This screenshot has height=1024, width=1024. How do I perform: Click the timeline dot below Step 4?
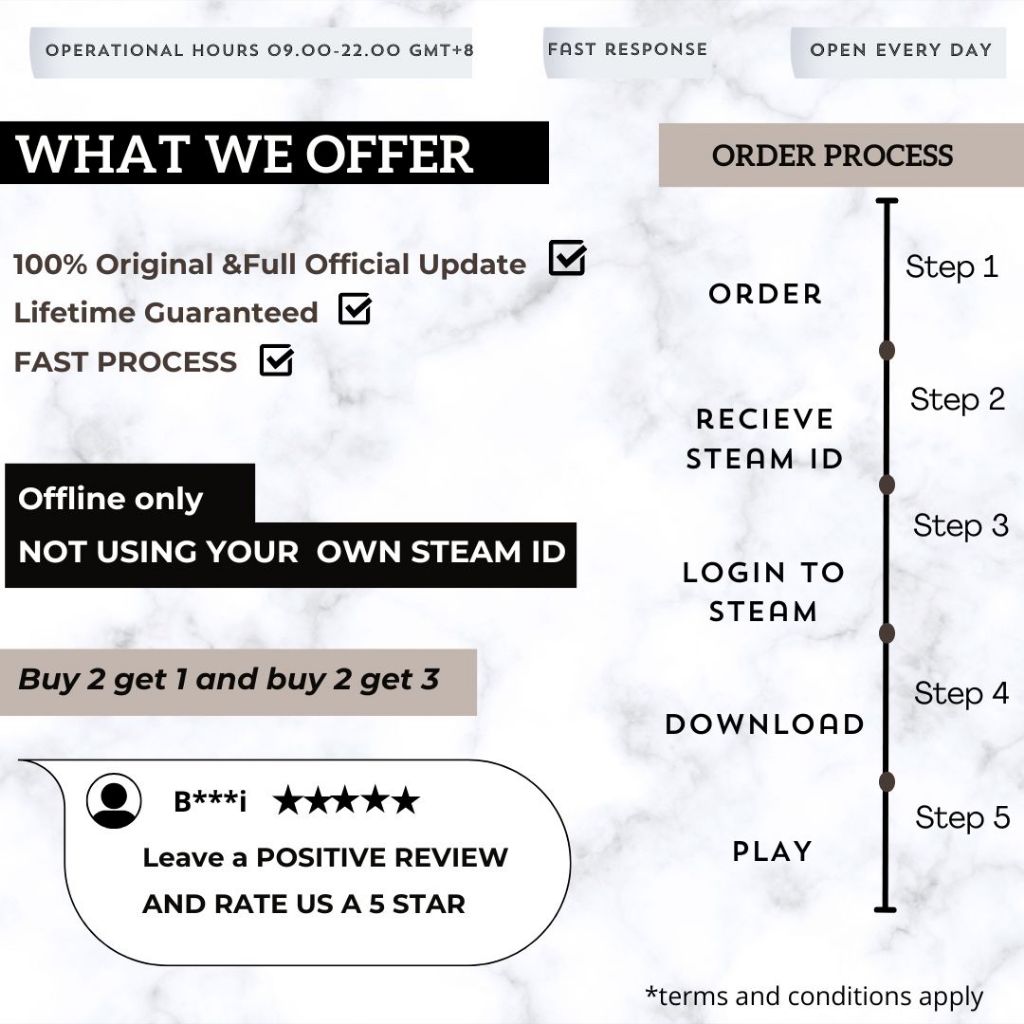(x=886, y=780)
